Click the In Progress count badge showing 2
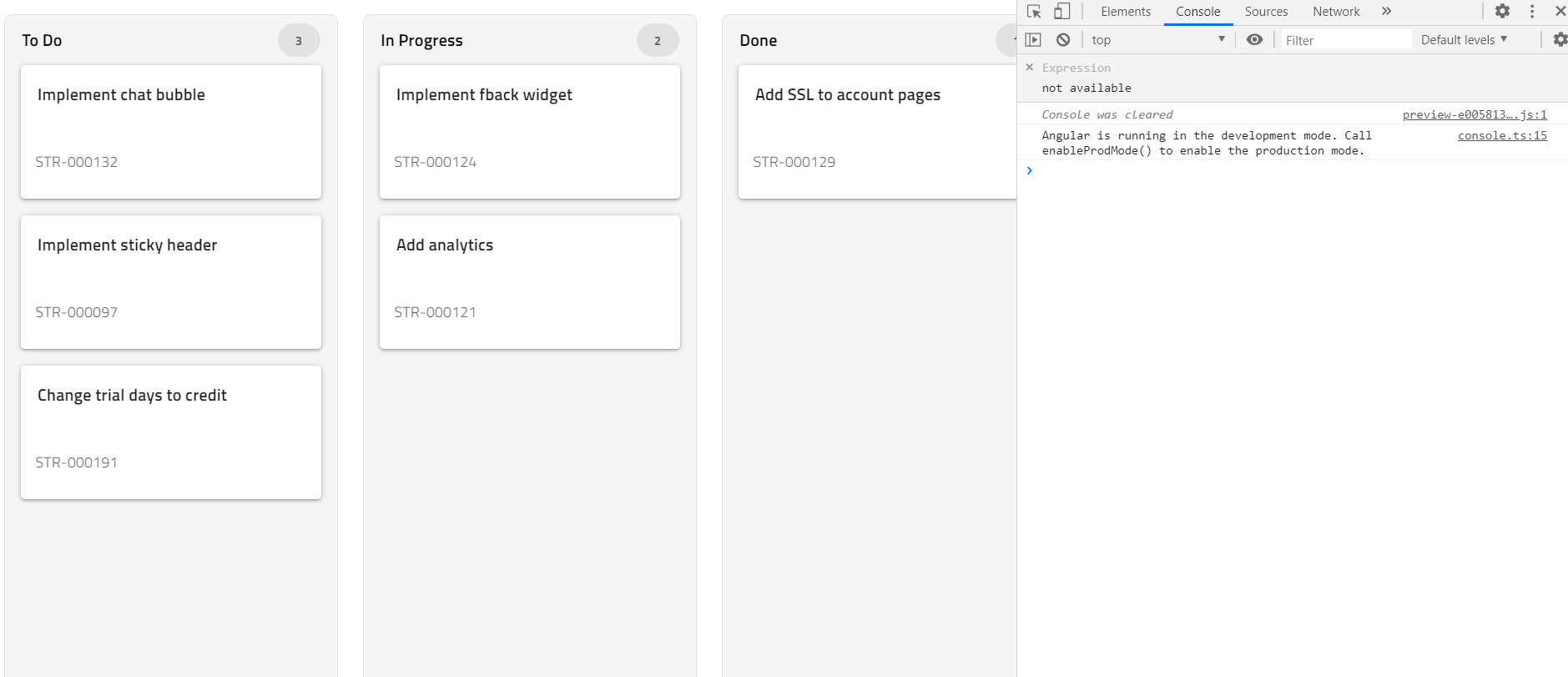 [x=658, y=40]
